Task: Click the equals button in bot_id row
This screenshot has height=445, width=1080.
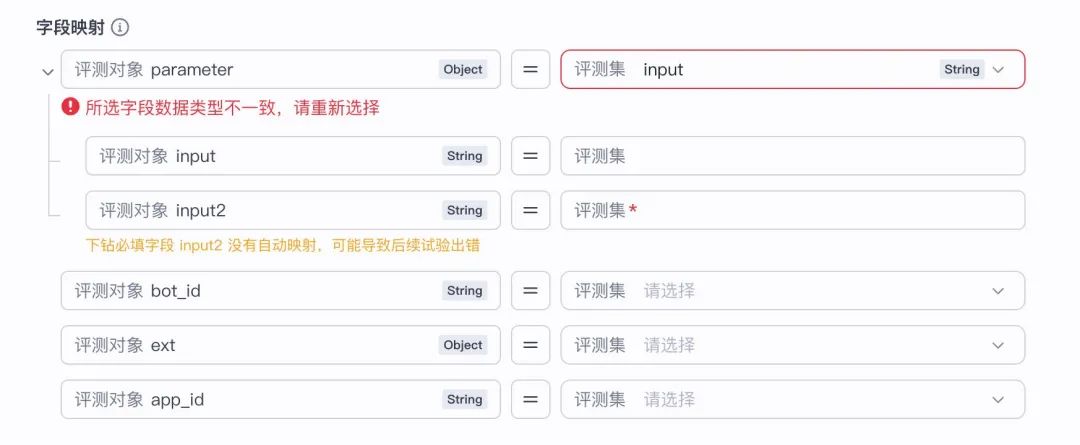Action: [x=530, y=291]
